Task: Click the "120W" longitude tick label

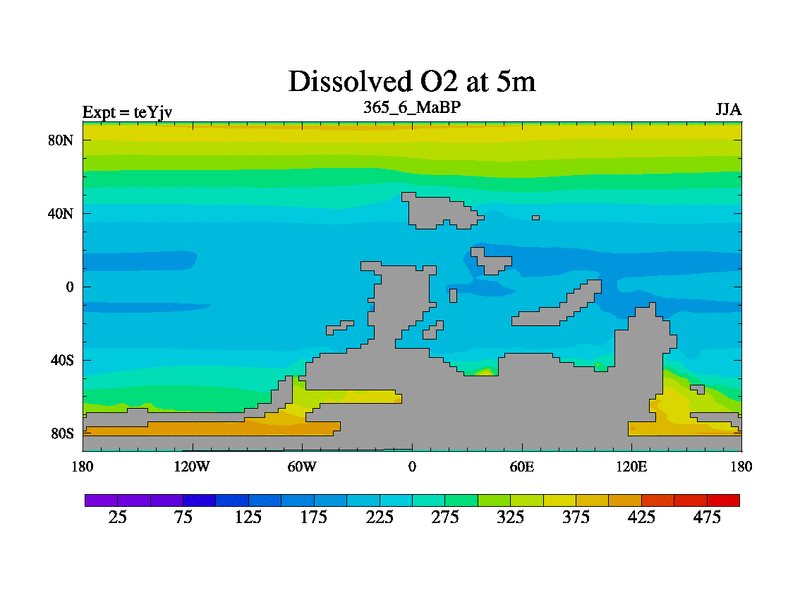Action: tap(192, 466)
